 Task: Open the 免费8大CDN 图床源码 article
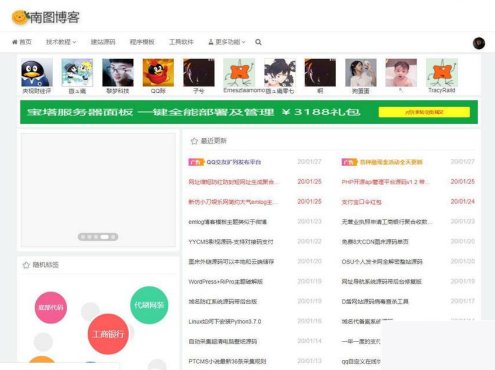[x=375, y=242]
